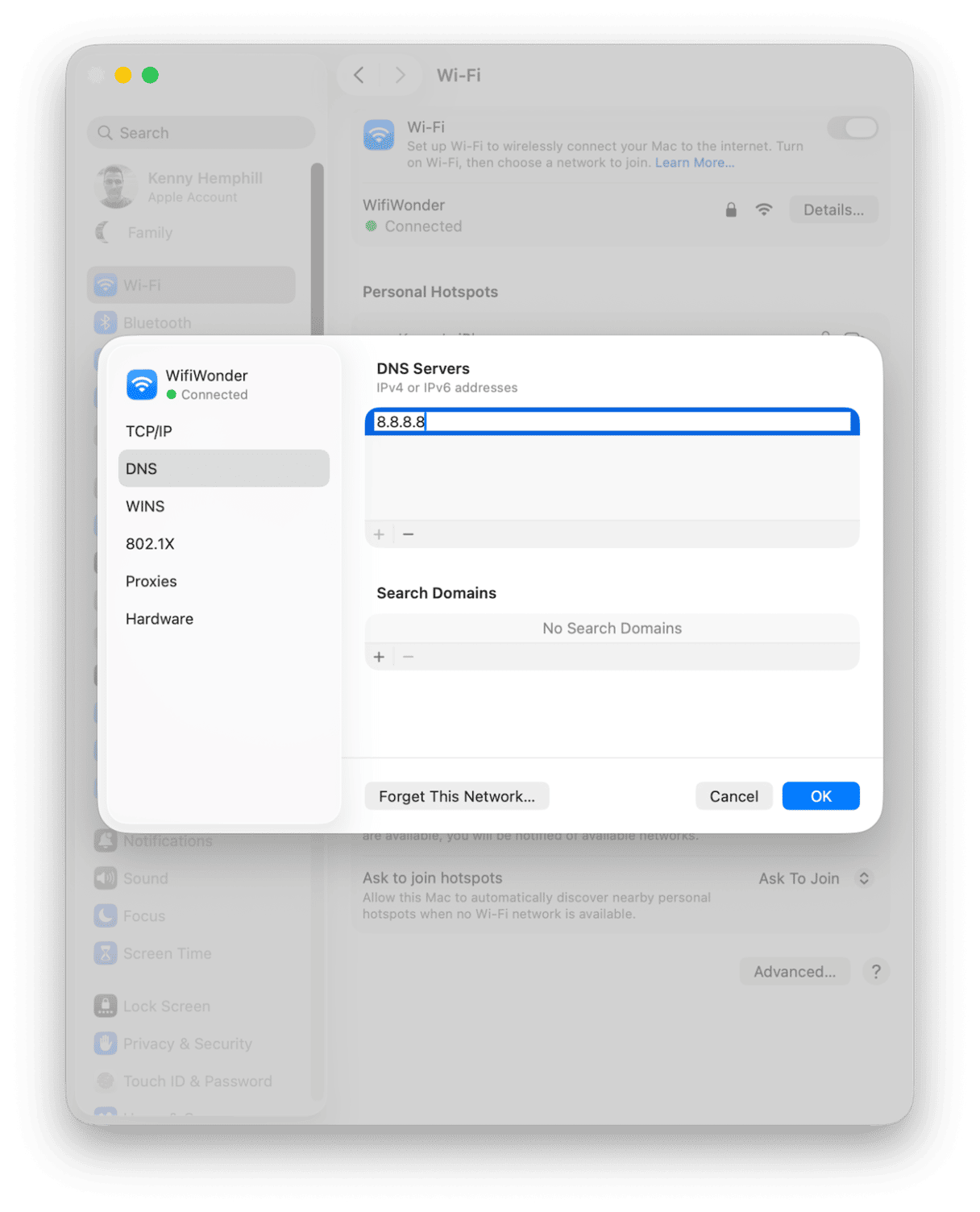Click the Touch ID fingerprint icon
The width and height of the screenshot is (980, 1212).
(x=106, y=1081)
